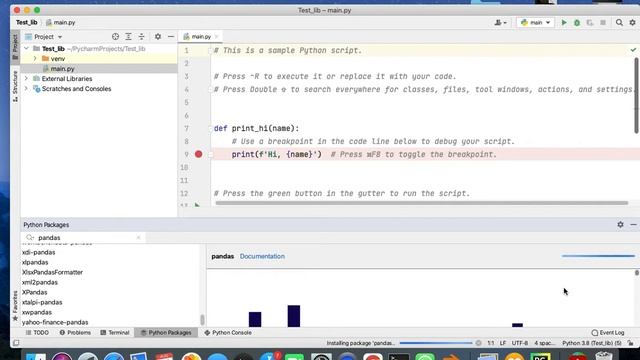Click status bar installing progress bar
The image size is (640, 360).
click(436, 343)
